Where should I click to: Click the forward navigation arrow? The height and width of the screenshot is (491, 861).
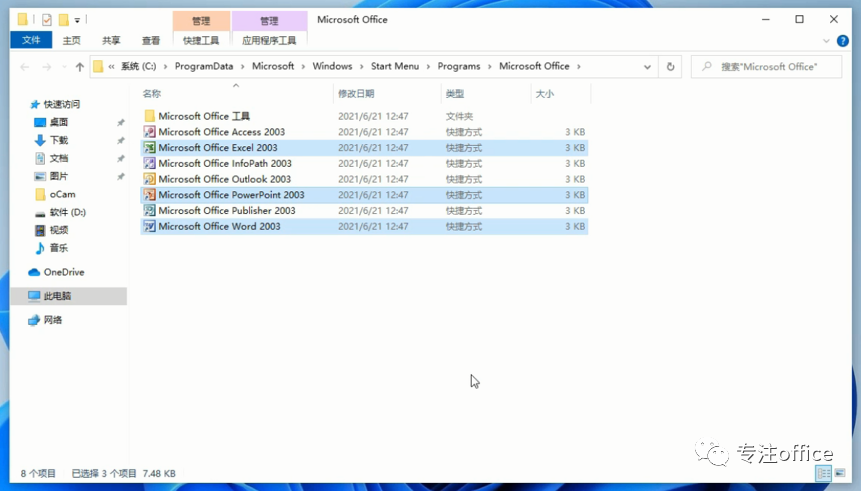pos(47,67)
